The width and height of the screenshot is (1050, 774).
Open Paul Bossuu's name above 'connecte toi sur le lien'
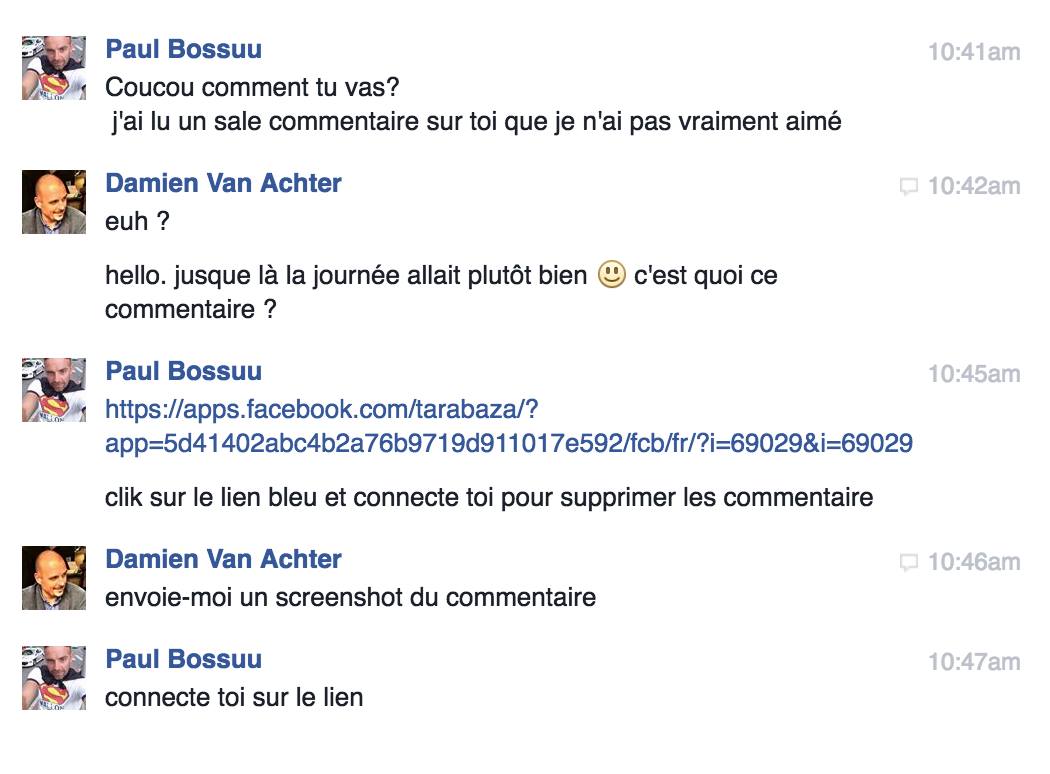[184, 659]
